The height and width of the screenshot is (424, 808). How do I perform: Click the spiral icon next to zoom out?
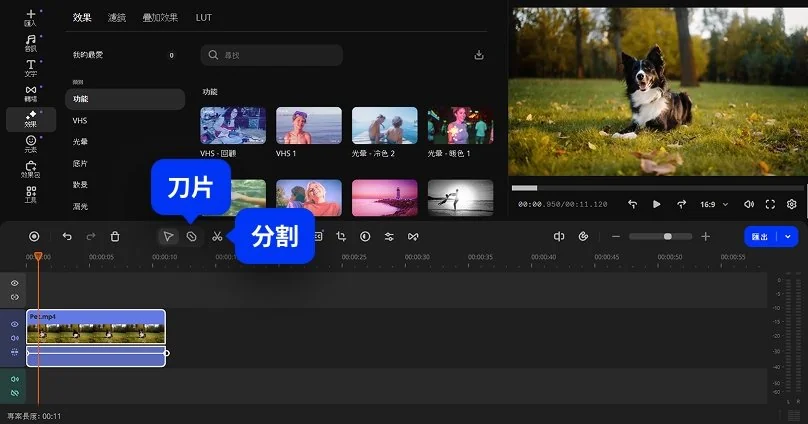(x=583, y=236)
